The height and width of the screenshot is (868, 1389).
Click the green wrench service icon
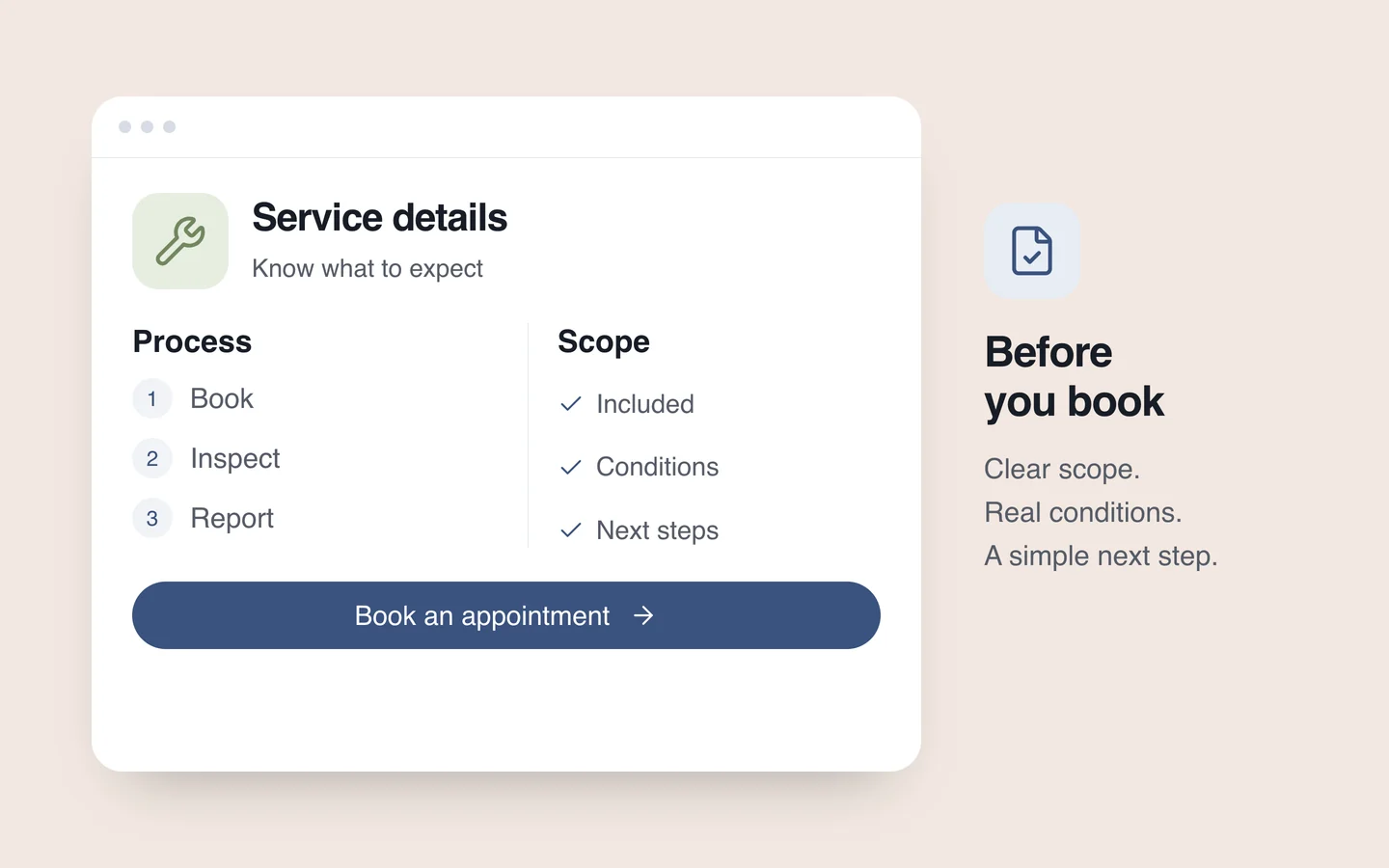180,241
